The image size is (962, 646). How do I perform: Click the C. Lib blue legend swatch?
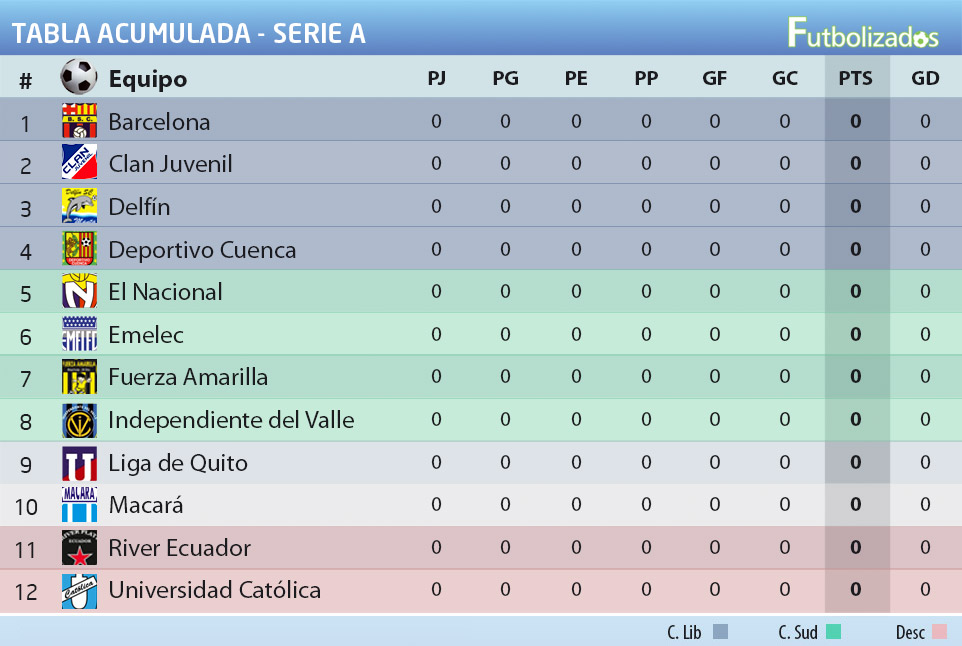click(720, 631)
